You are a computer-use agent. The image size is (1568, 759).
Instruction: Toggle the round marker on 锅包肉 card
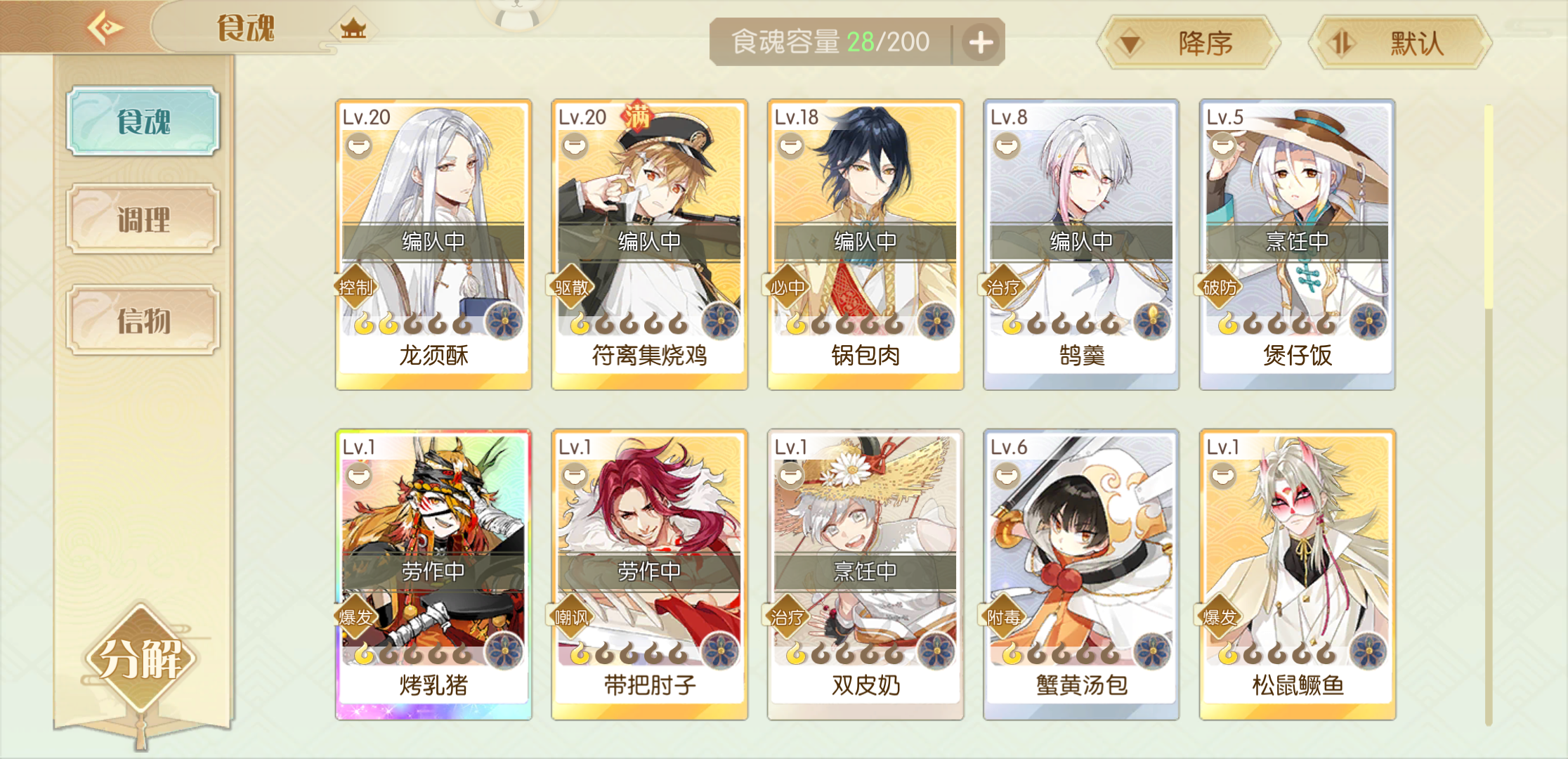[x=791, y=146]
